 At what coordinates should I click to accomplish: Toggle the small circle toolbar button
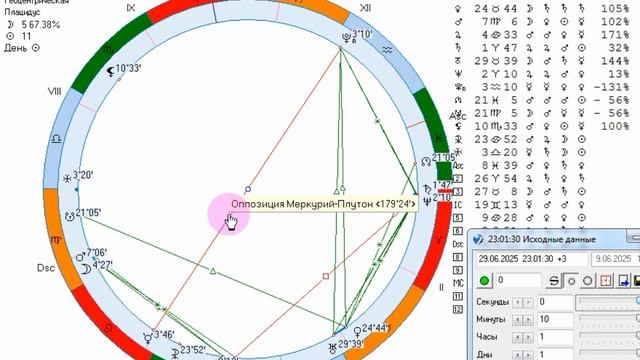(x=571, y=281)
